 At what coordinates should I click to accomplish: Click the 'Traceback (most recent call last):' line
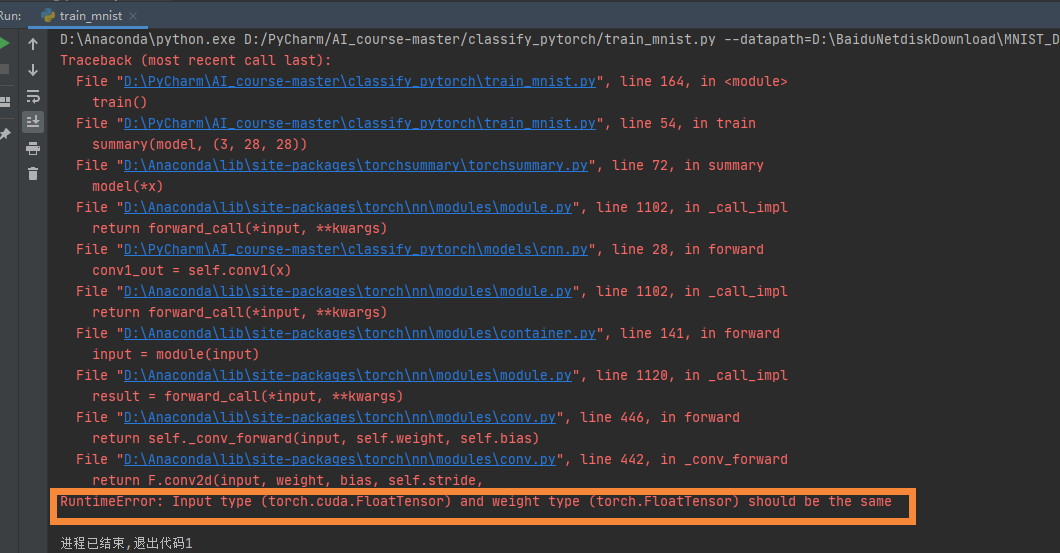click(x=195, y=60)
